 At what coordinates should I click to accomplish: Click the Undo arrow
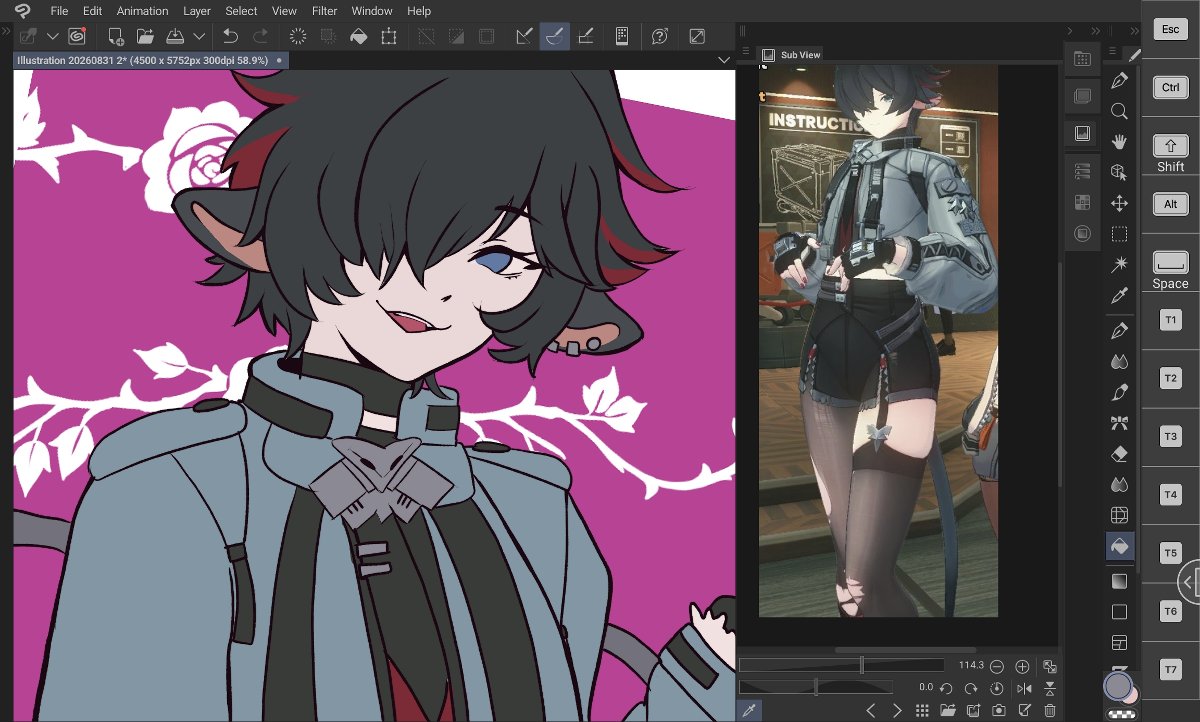230,36
